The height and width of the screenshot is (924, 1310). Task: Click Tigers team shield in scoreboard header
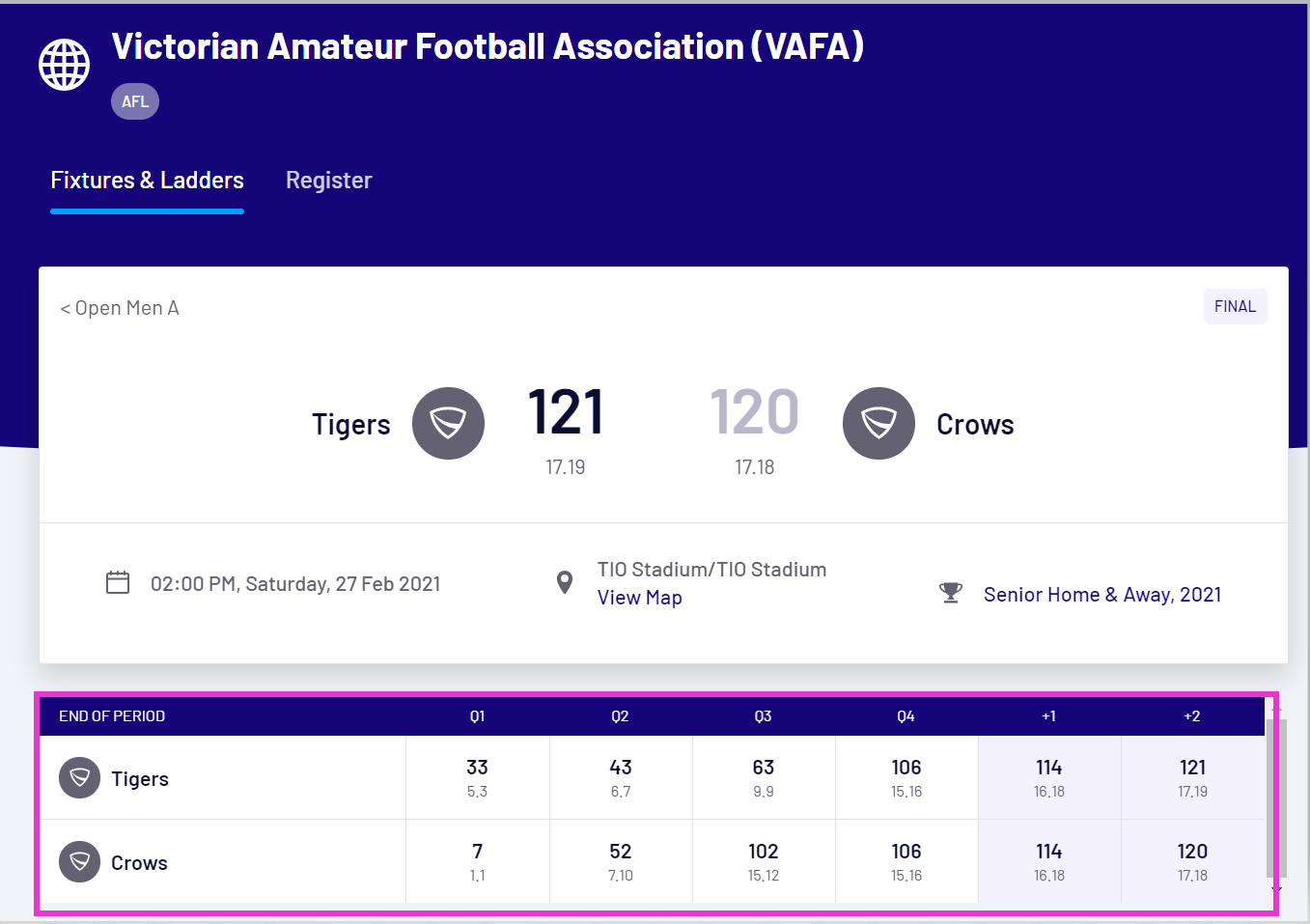coord(448,423)
